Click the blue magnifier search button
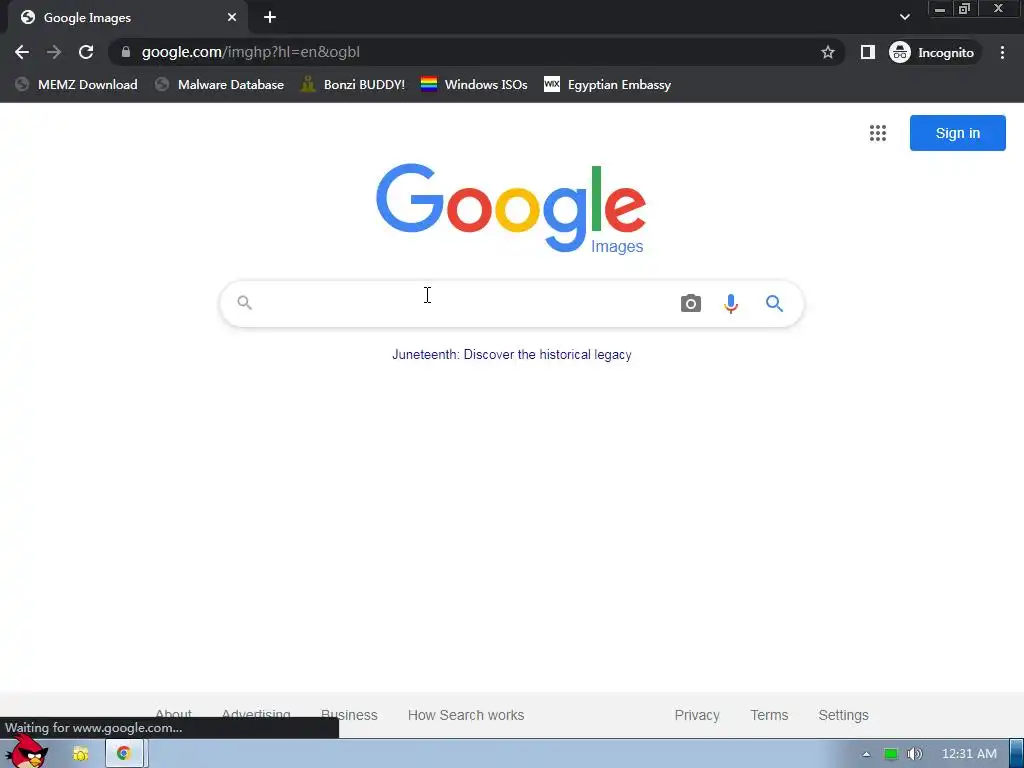 tap(774, 304)
